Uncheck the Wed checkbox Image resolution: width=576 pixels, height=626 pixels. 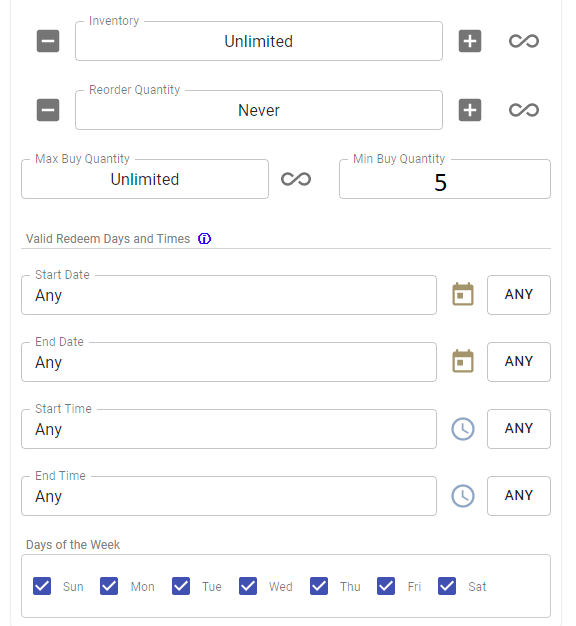point(248,586)
